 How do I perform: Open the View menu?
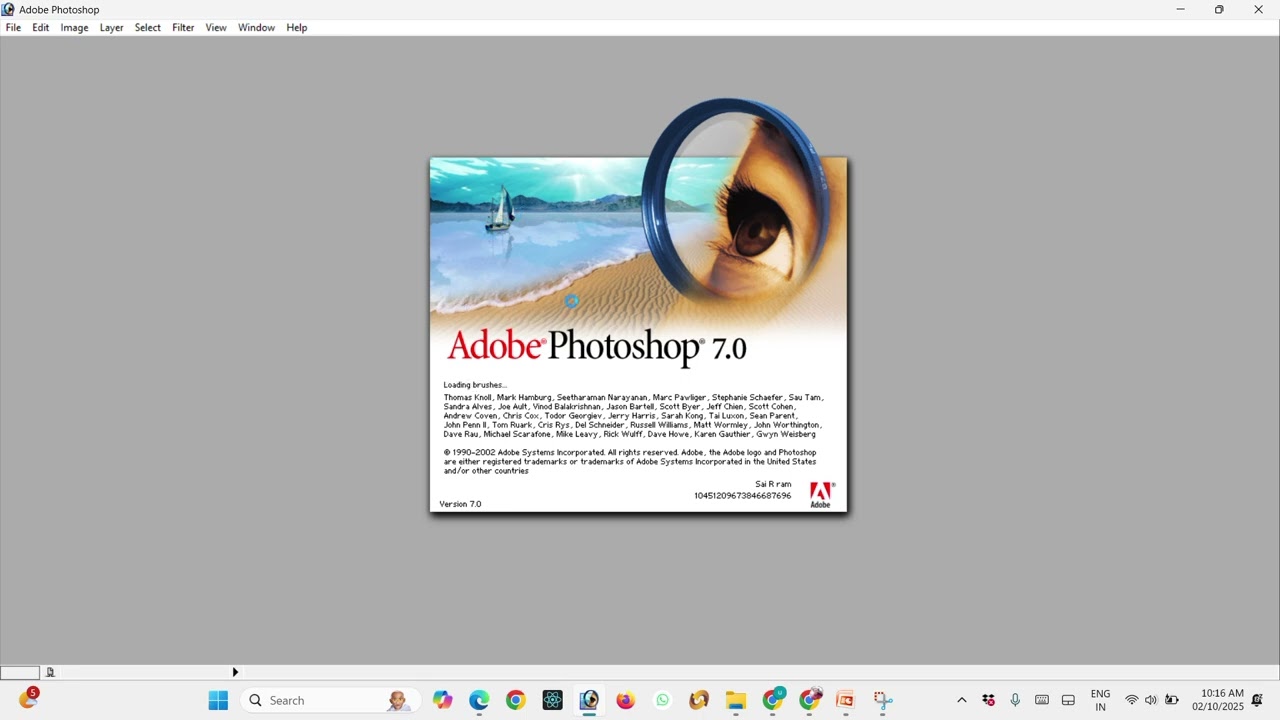pos(216,27)
